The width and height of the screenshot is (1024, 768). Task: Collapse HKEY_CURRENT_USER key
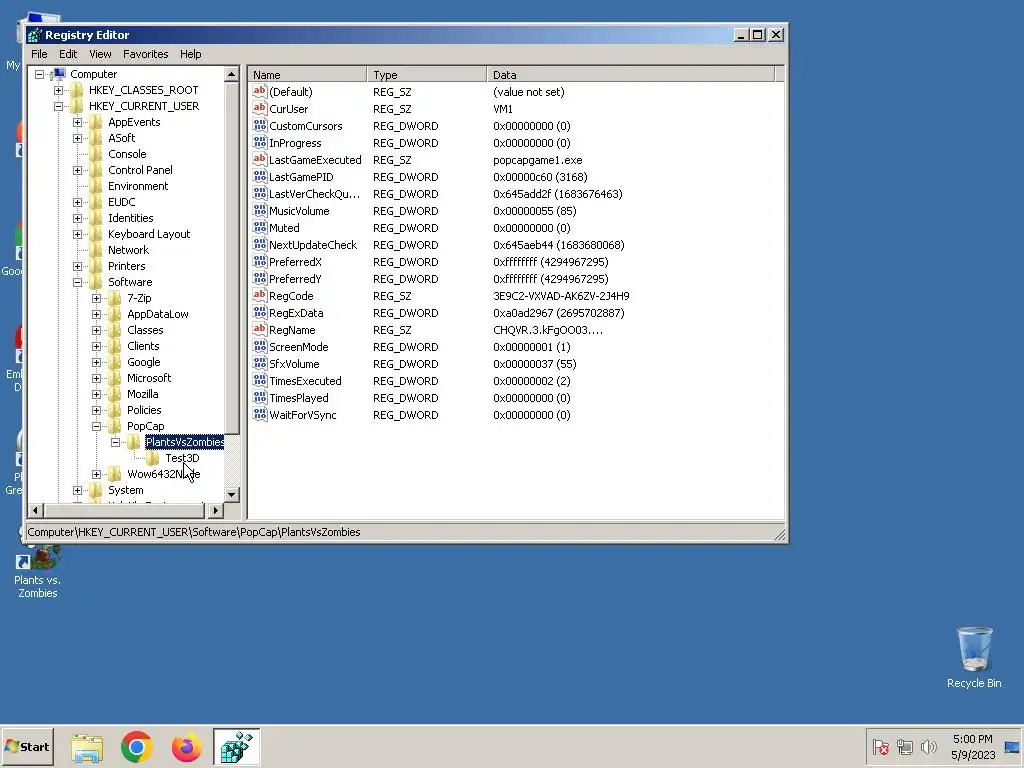click(x=58, y=106)
